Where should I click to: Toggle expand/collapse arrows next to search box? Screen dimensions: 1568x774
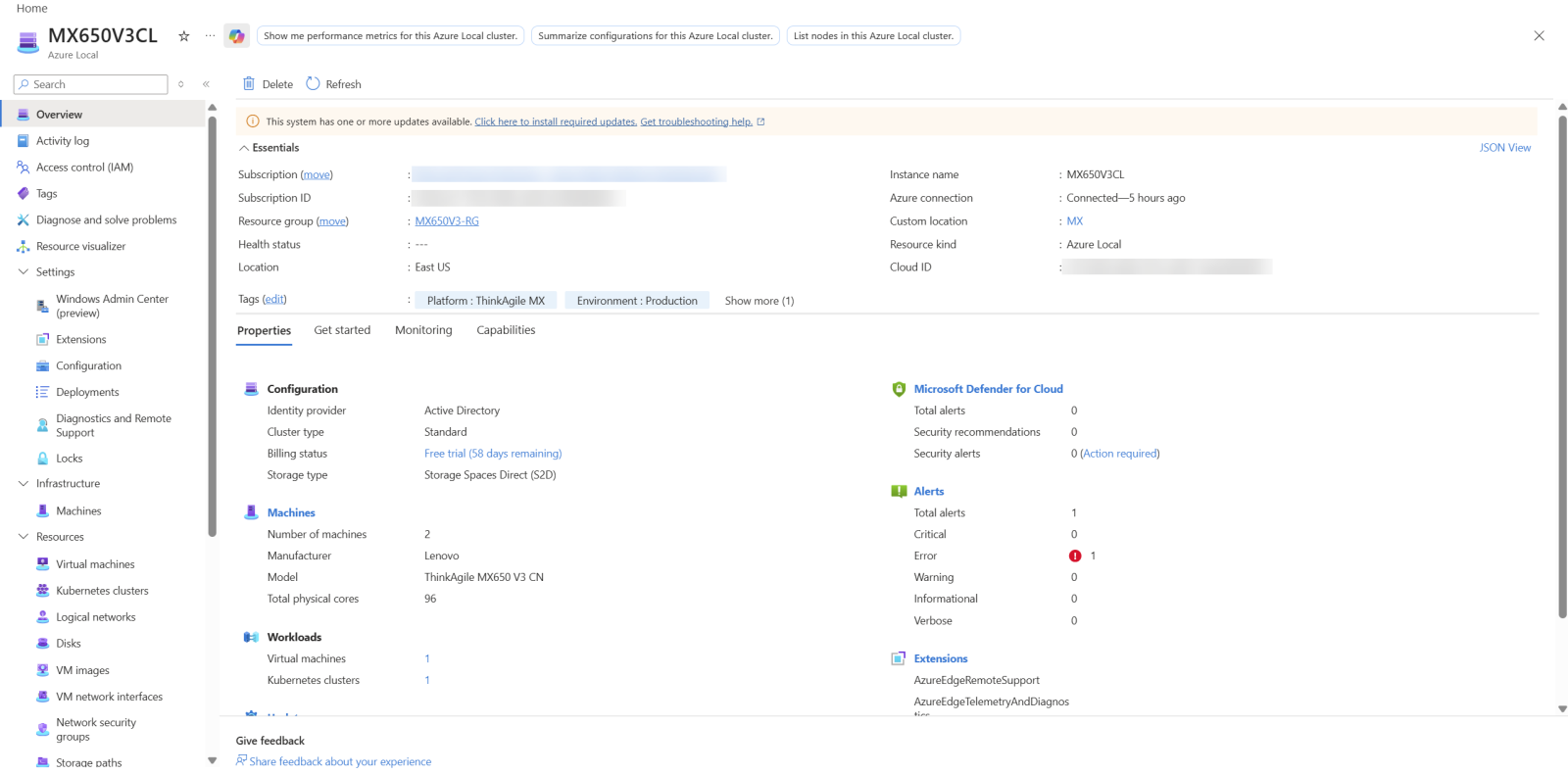point(181,84)
